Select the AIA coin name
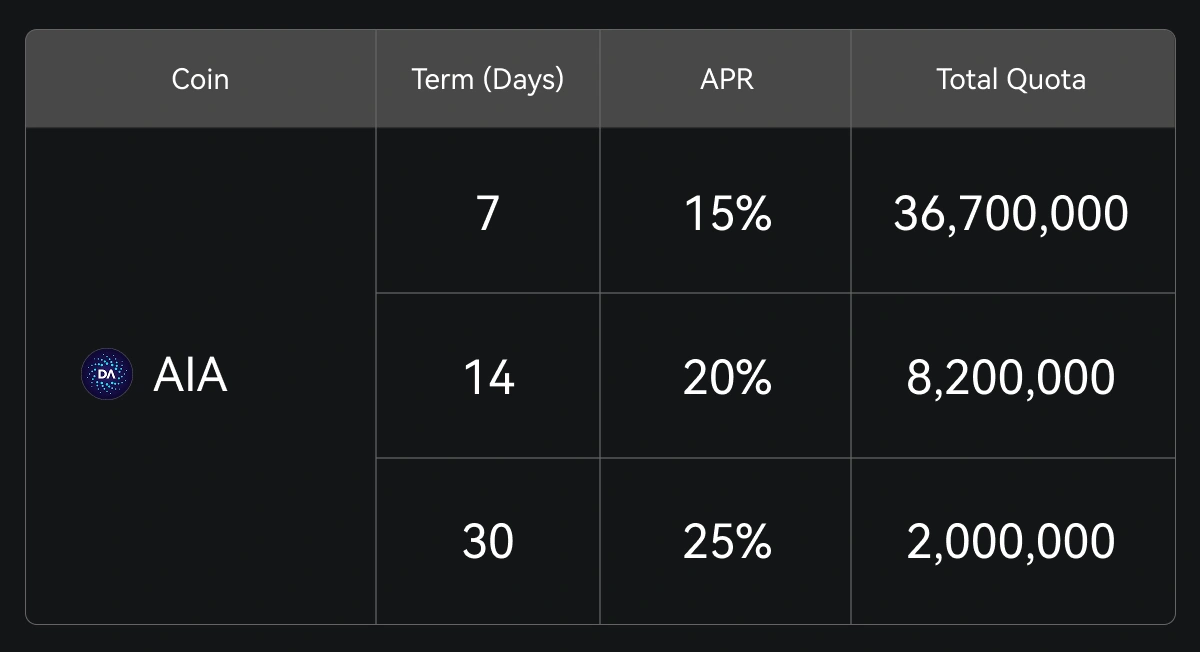 [190, 375]
